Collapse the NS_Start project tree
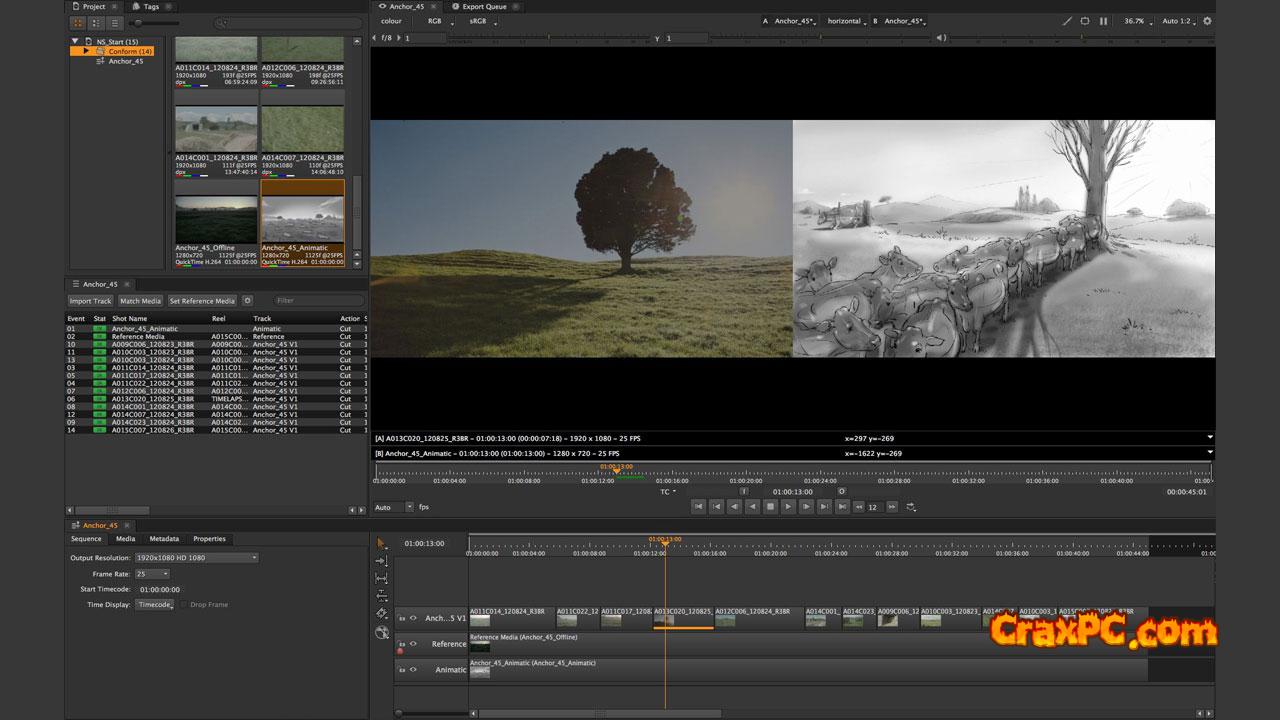The height and width of the screenshot is (720, 1280). [x=75, y=42]
